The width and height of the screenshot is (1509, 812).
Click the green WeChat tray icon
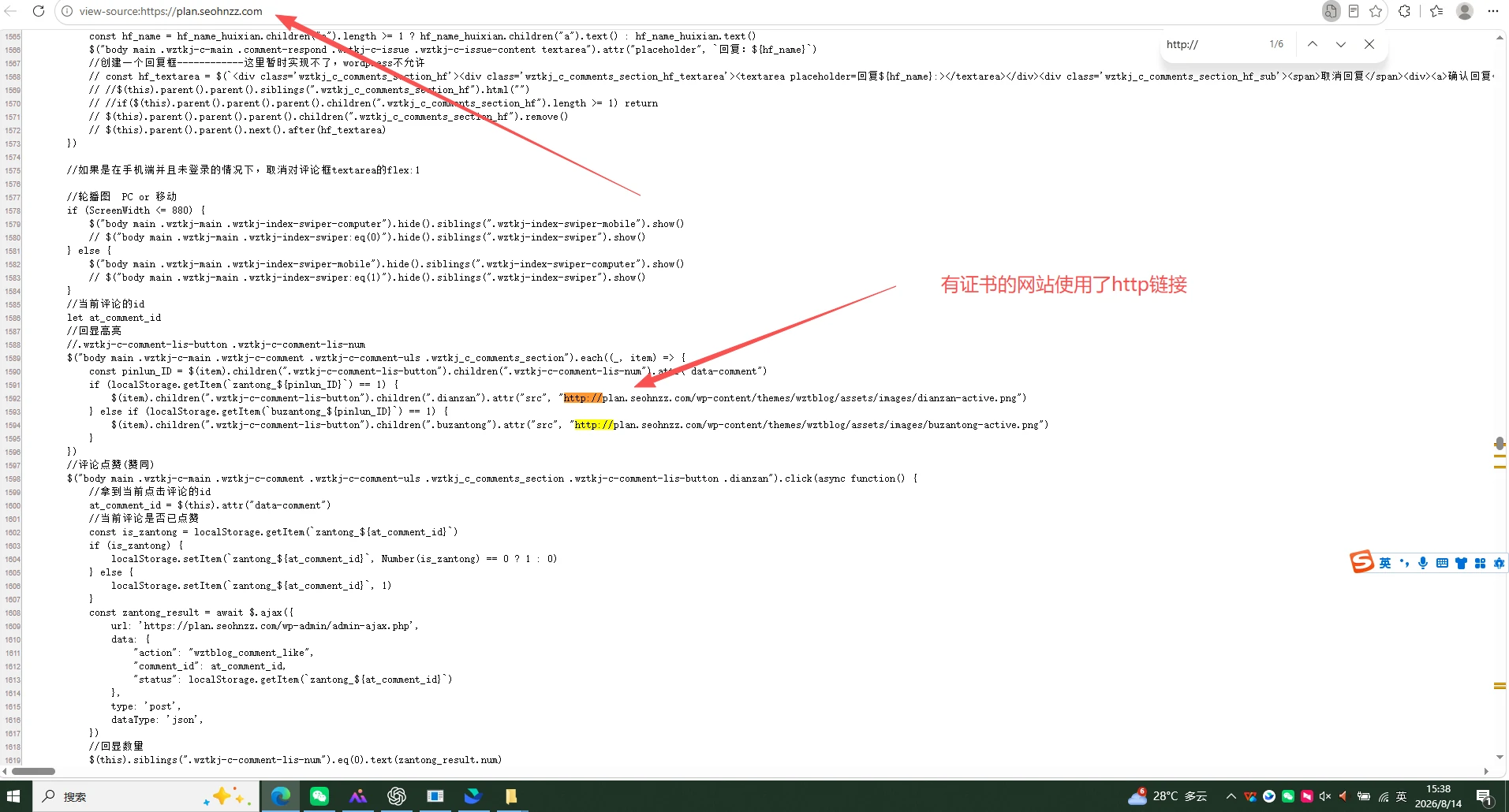click(1288, 796)
